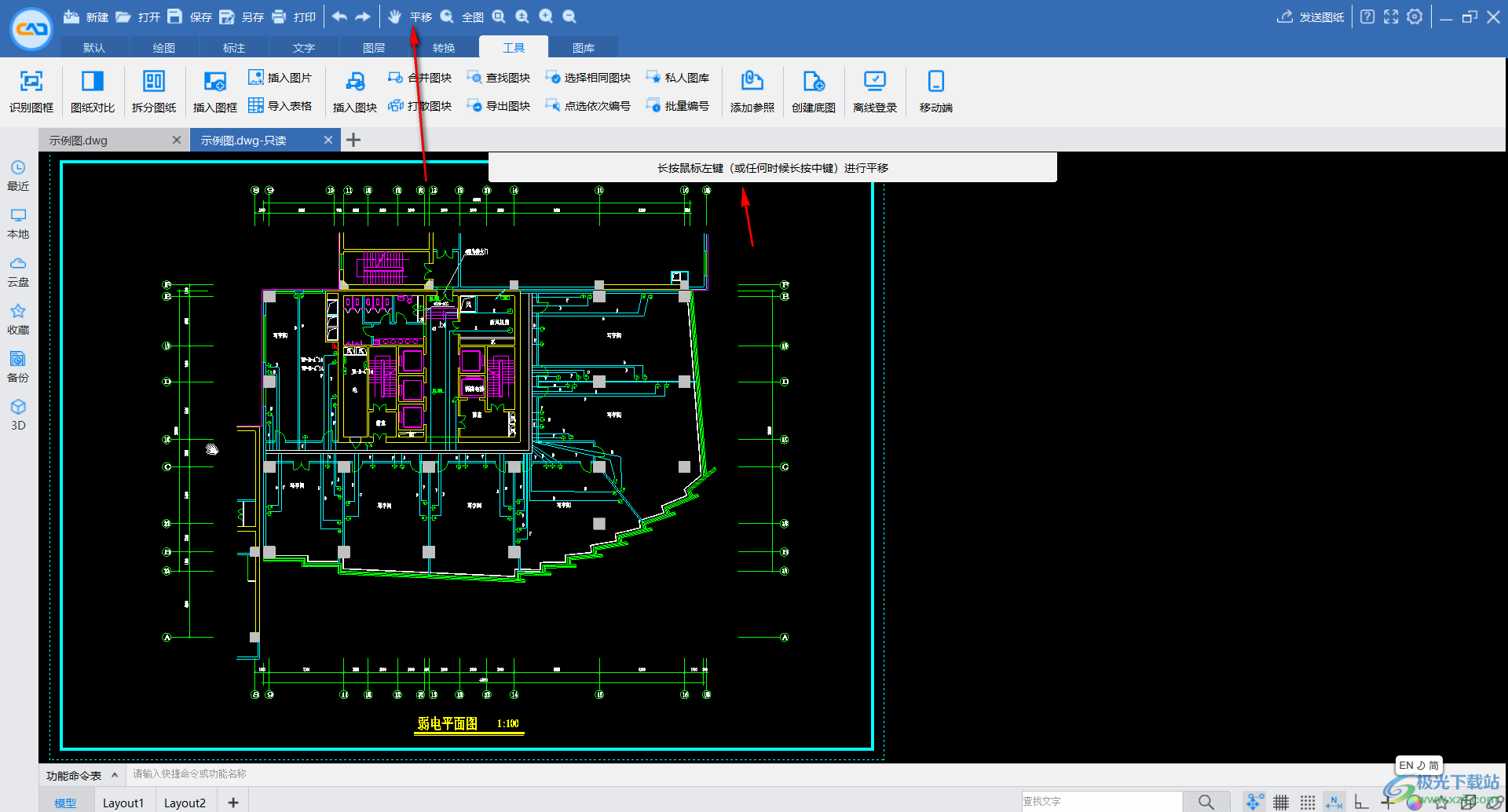Open a file with 打开
This screenshot has width=1508, height=812.
point(137,16)
